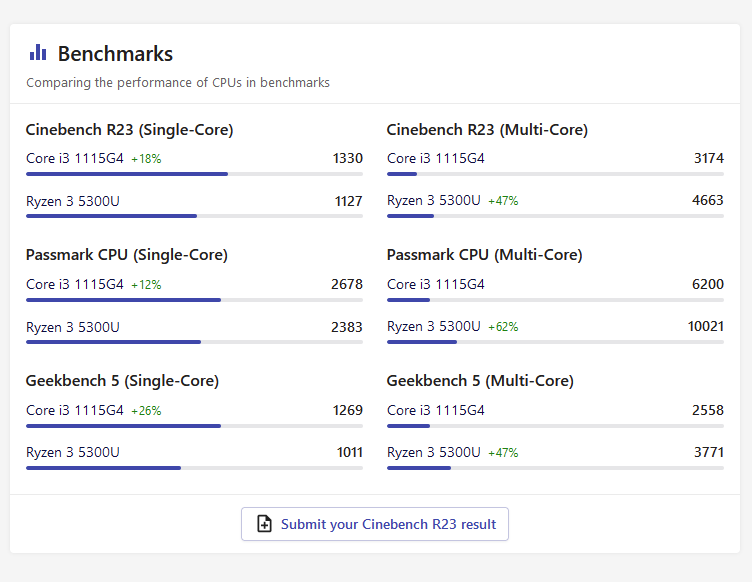
Task: Click Core i3 1115G4 under Cinebench R23 Single-Core
Action: click(75, 158)
